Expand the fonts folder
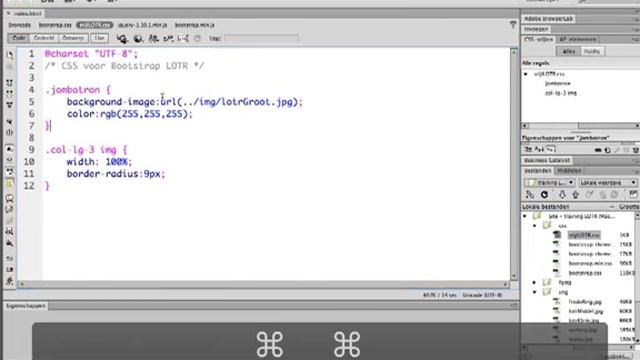The image size is (640, 360). pyautogui.click(x=535, y=282)
